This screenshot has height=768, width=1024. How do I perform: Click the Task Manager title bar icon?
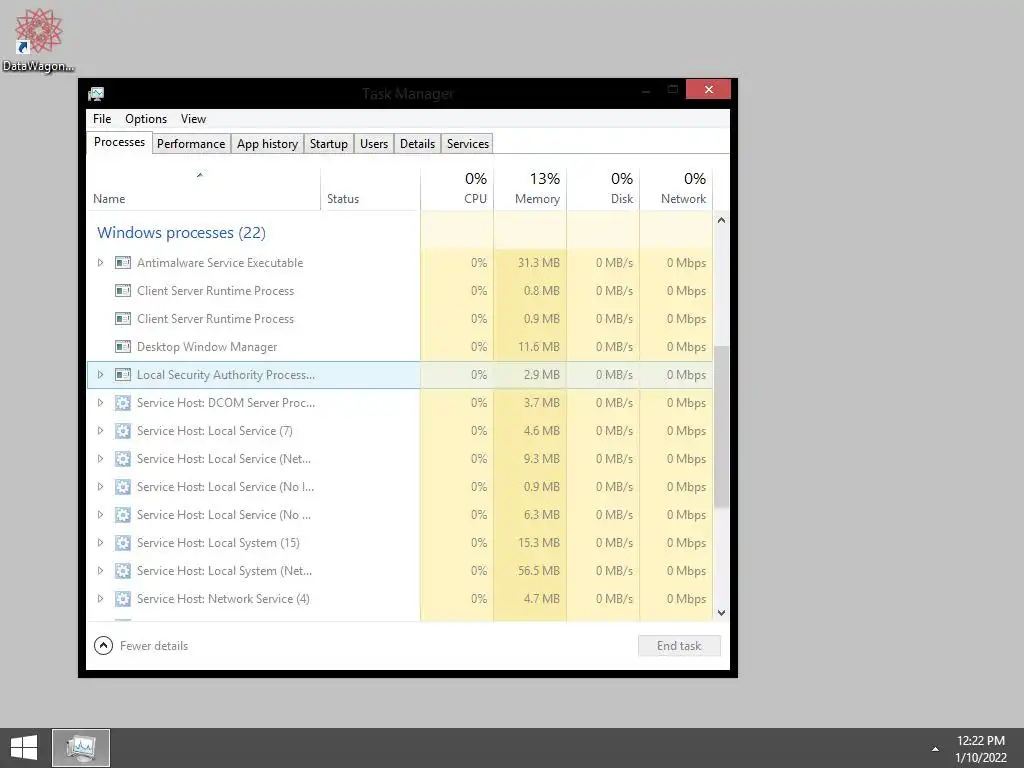(96, 94)
